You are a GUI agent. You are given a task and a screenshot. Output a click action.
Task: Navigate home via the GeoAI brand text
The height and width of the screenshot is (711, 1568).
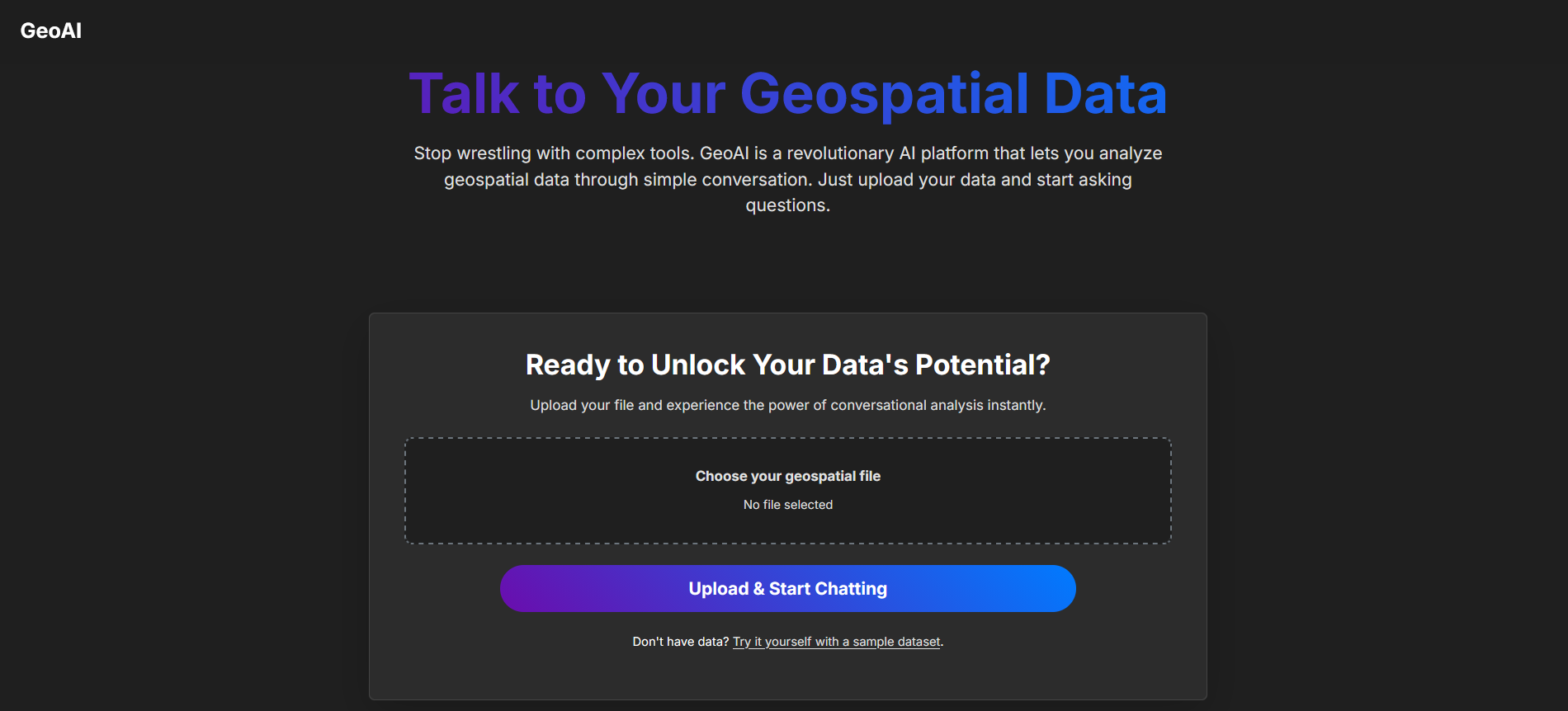click(50, 31)
